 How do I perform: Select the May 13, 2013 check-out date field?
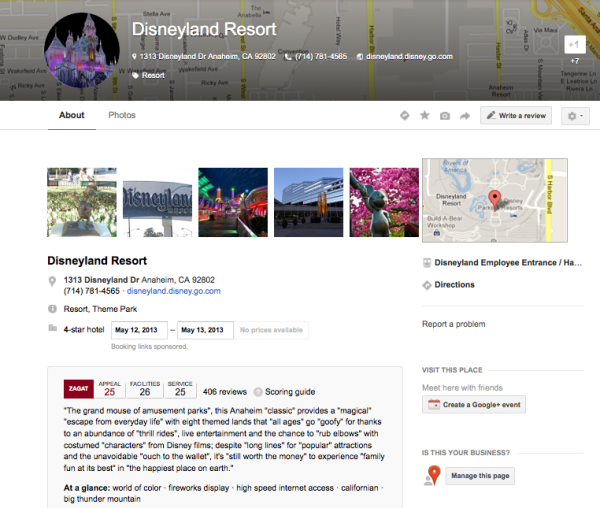point(205,330)
